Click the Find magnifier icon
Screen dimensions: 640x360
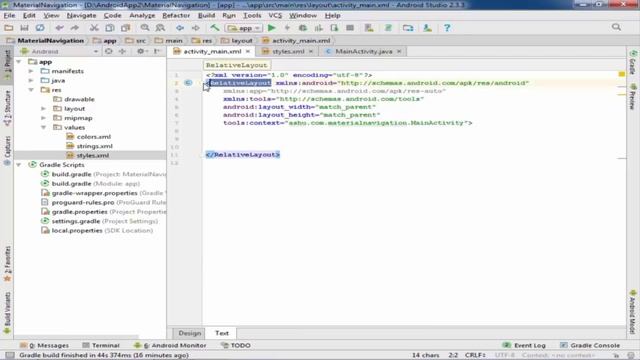click(145, 28)
